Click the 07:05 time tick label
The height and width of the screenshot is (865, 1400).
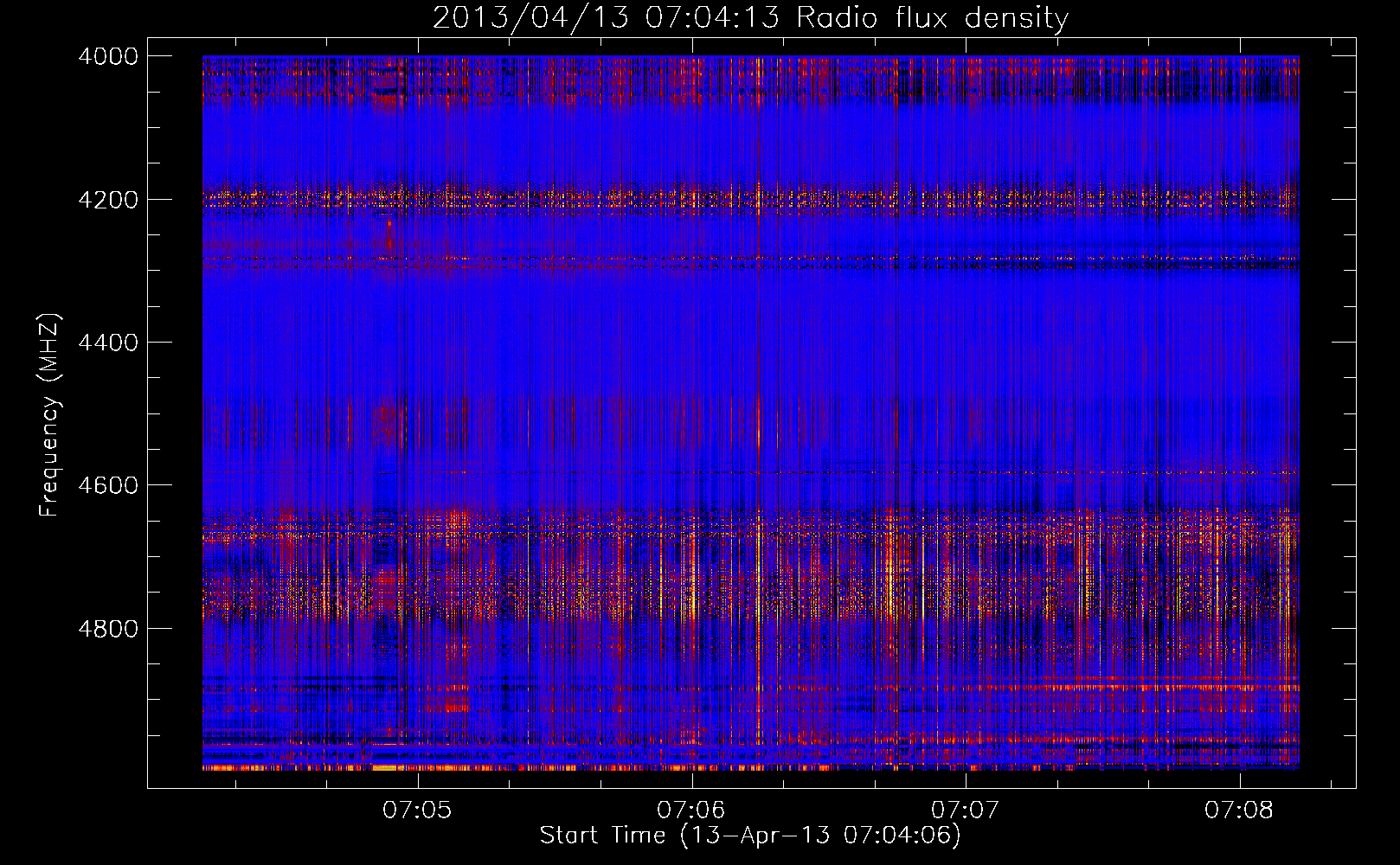tap(417, 810)
